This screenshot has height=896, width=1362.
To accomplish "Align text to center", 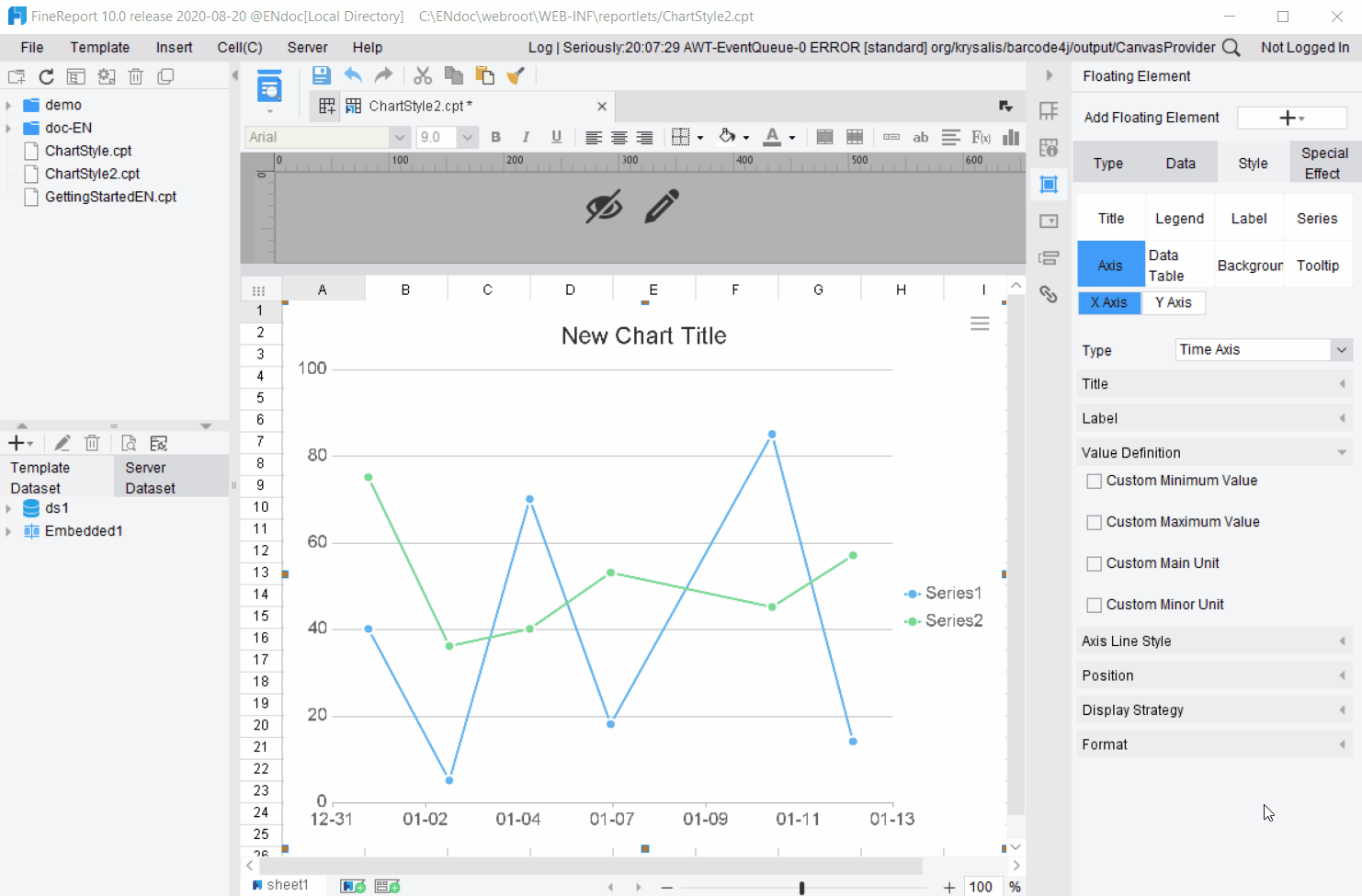I will [x=619, y=137].
